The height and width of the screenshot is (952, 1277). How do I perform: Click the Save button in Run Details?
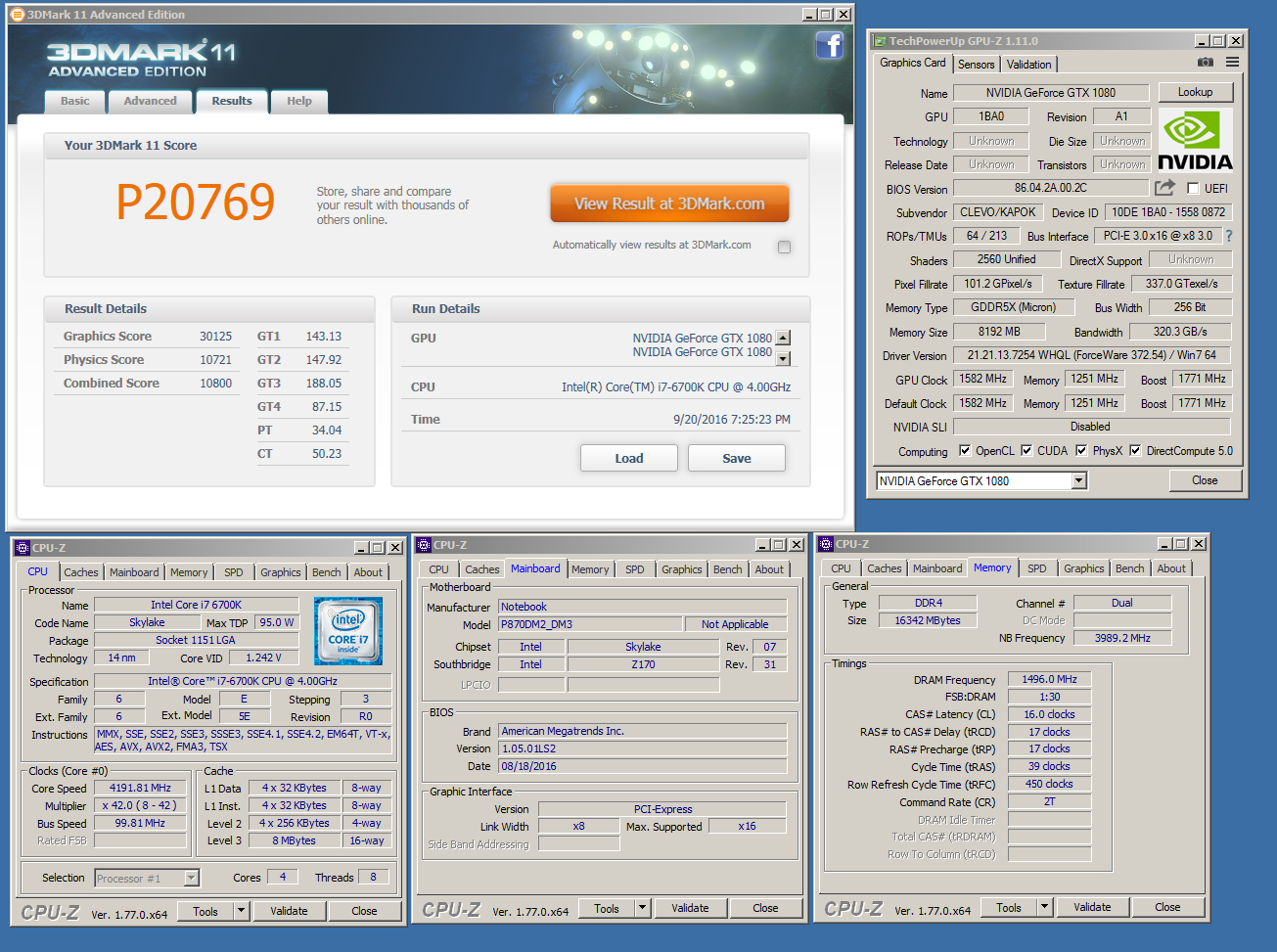click(x=737, y=458)
